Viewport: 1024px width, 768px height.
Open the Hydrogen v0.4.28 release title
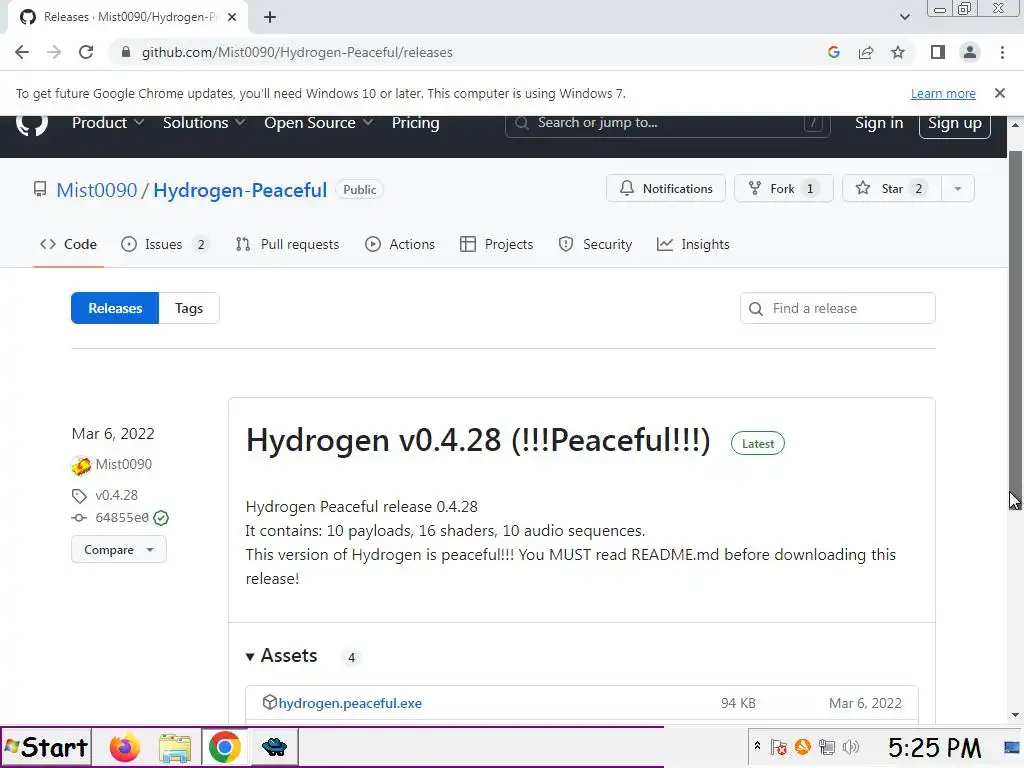tap(477, 440)
